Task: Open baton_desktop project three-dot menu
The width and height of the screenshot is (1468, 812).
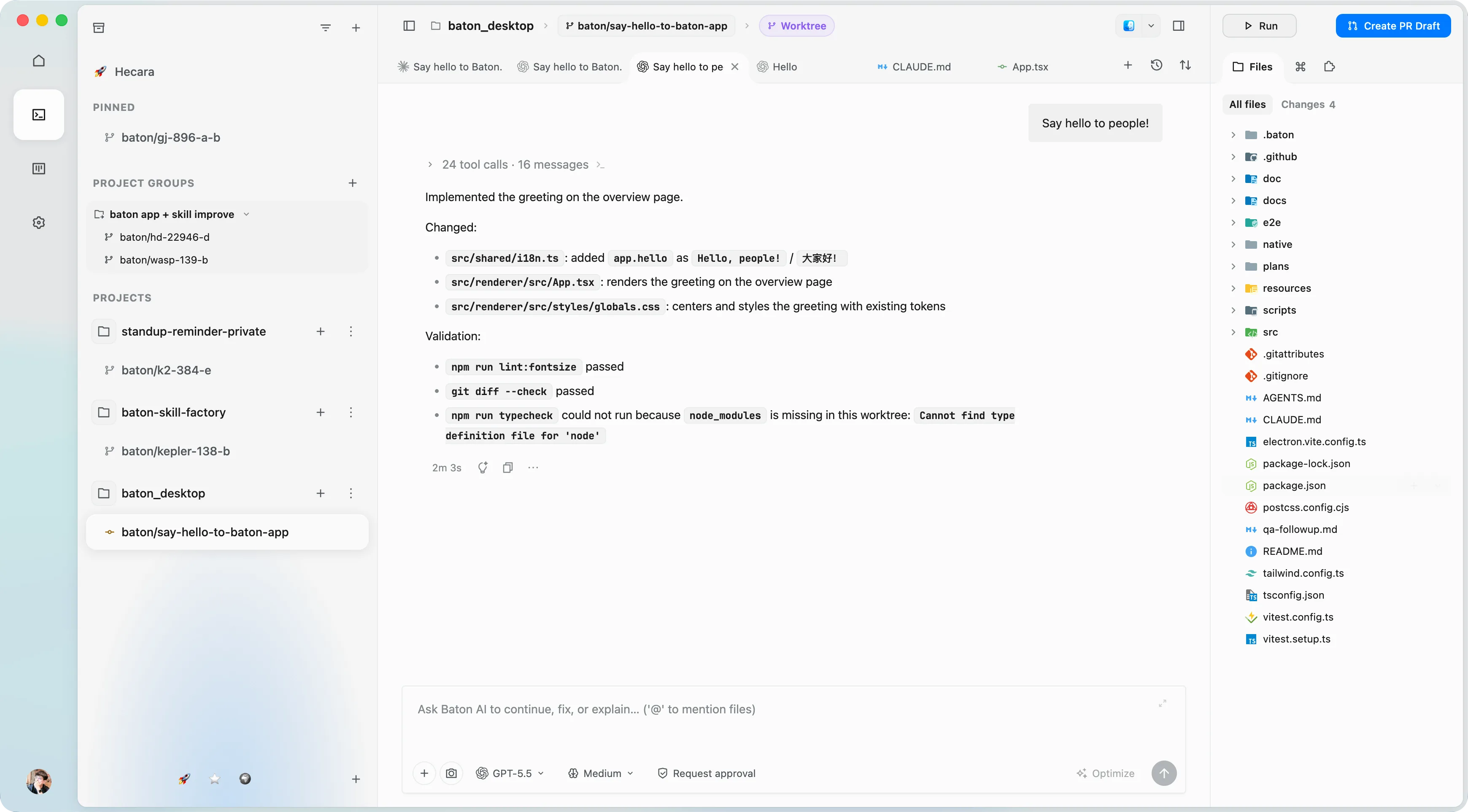Action: coord(351,493)
